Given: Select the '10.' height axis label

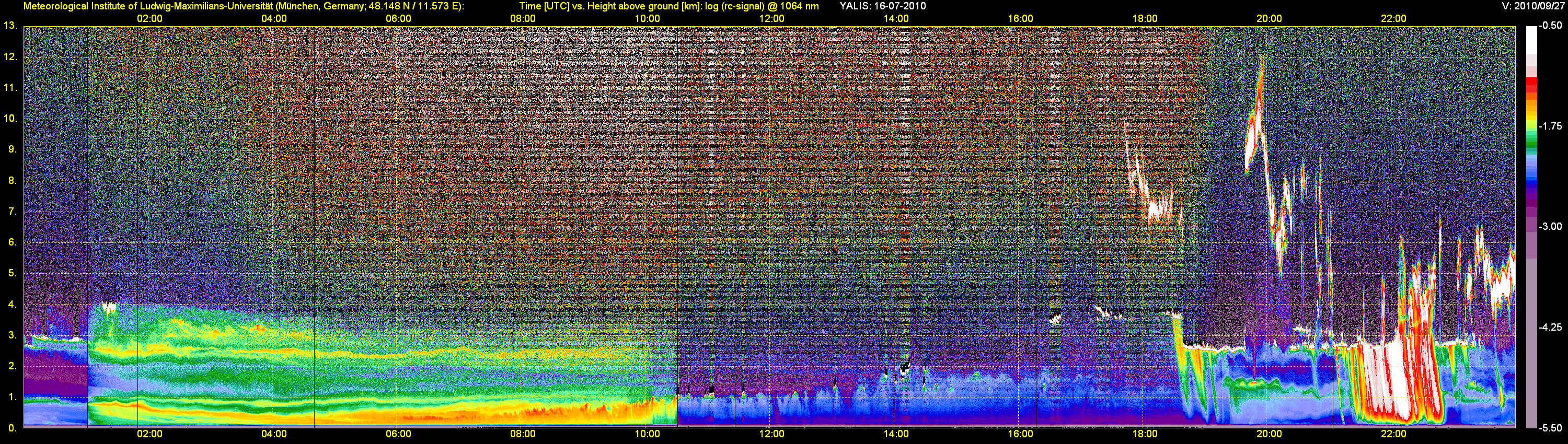Looking at the screenshot, I should pos(10,119).
